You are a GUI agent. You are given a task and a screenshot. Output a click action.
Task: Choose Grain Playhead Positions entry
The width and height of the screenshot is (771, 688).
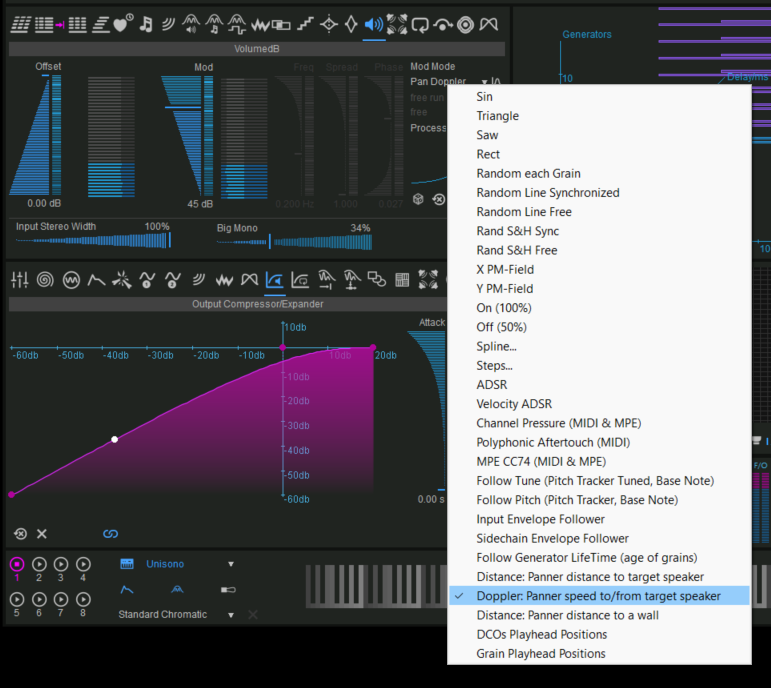pyautogui.click(x=599, y=653)
